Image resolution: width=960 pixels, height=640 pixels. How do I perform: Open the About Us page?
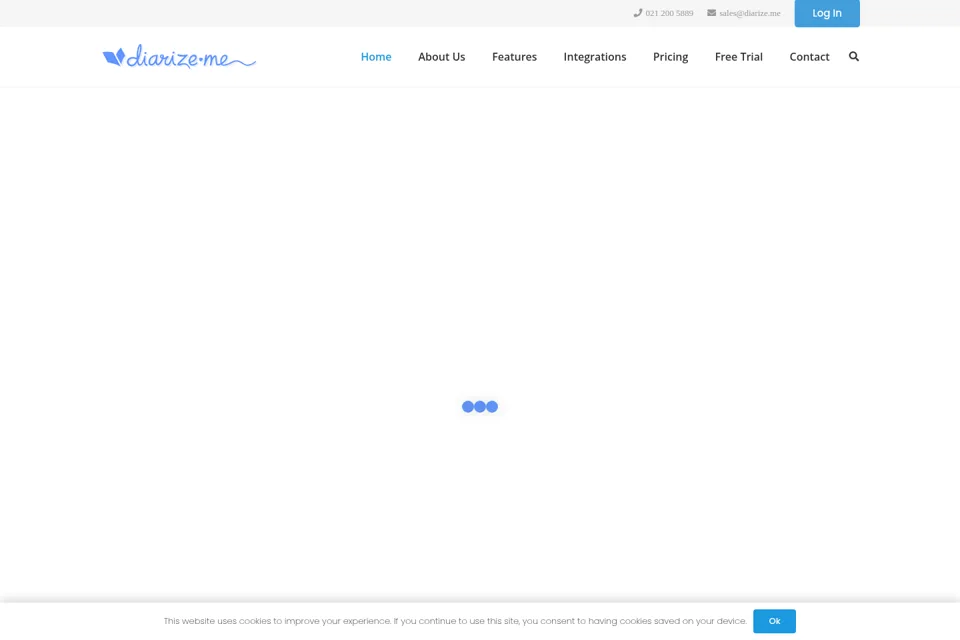[441, 56]
